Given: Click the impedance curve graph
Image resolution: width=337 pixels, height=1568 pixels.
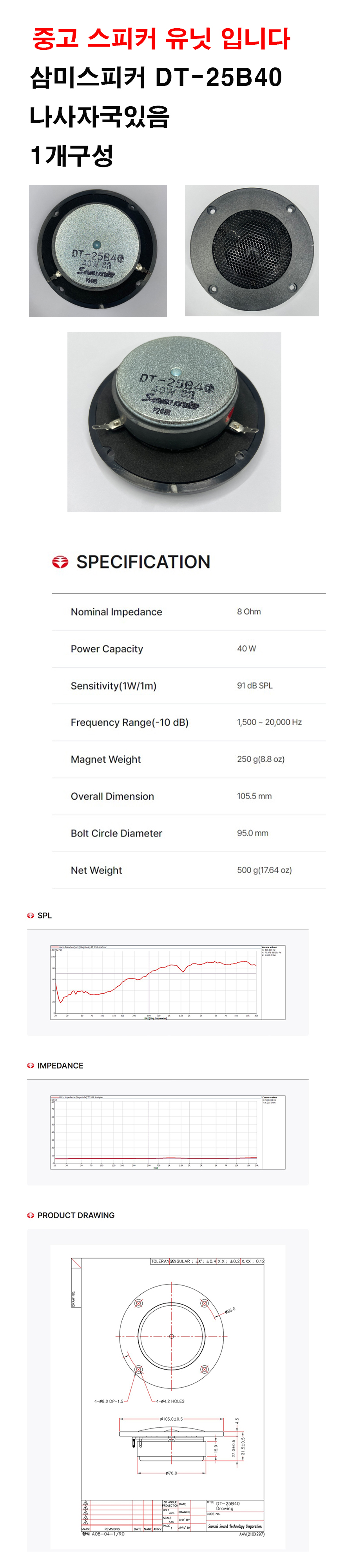Looking at the screenshot, I should point(167,1132).
